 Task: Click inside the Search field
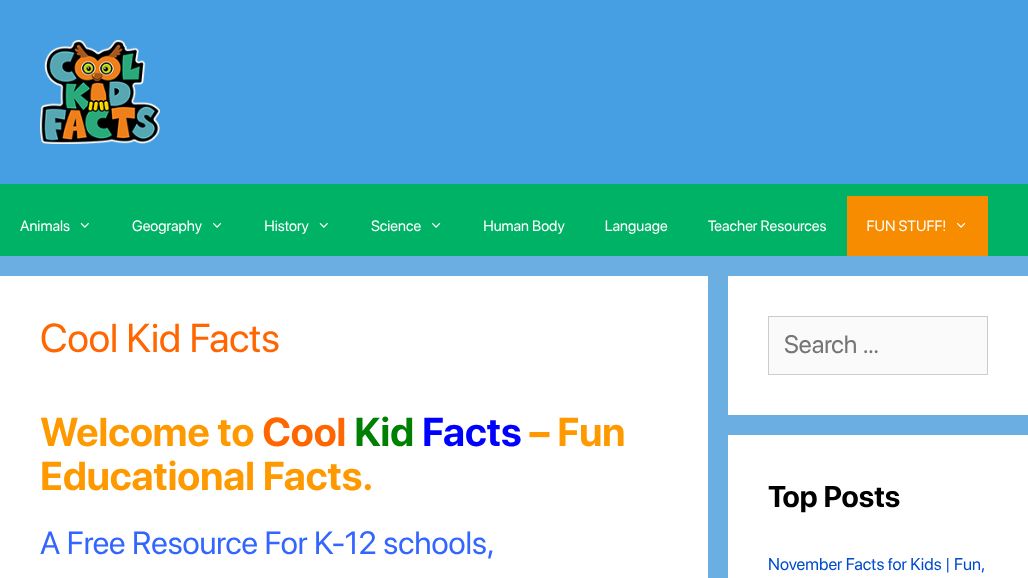pyautogui.click(x=878, y=345)
